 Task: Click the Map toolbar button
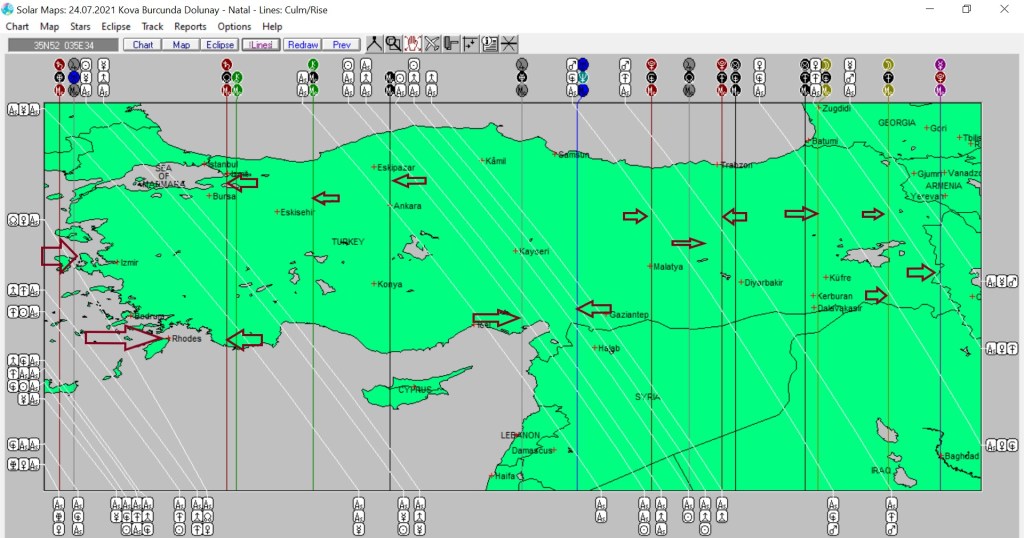tap(181, 45)
